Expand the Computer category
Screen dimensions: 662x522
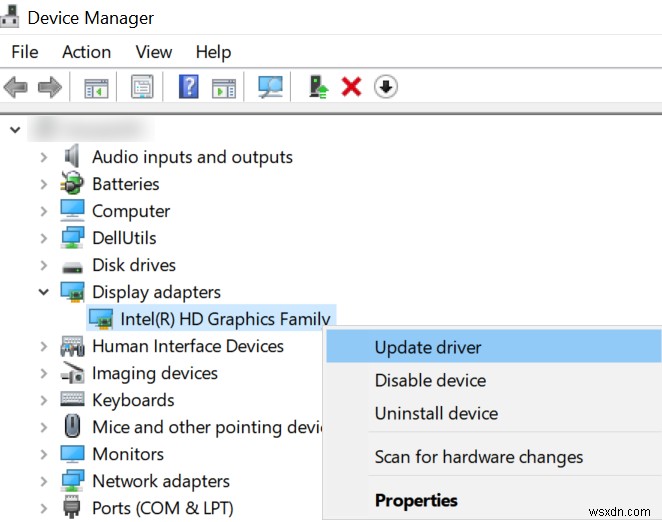point(43,211)
